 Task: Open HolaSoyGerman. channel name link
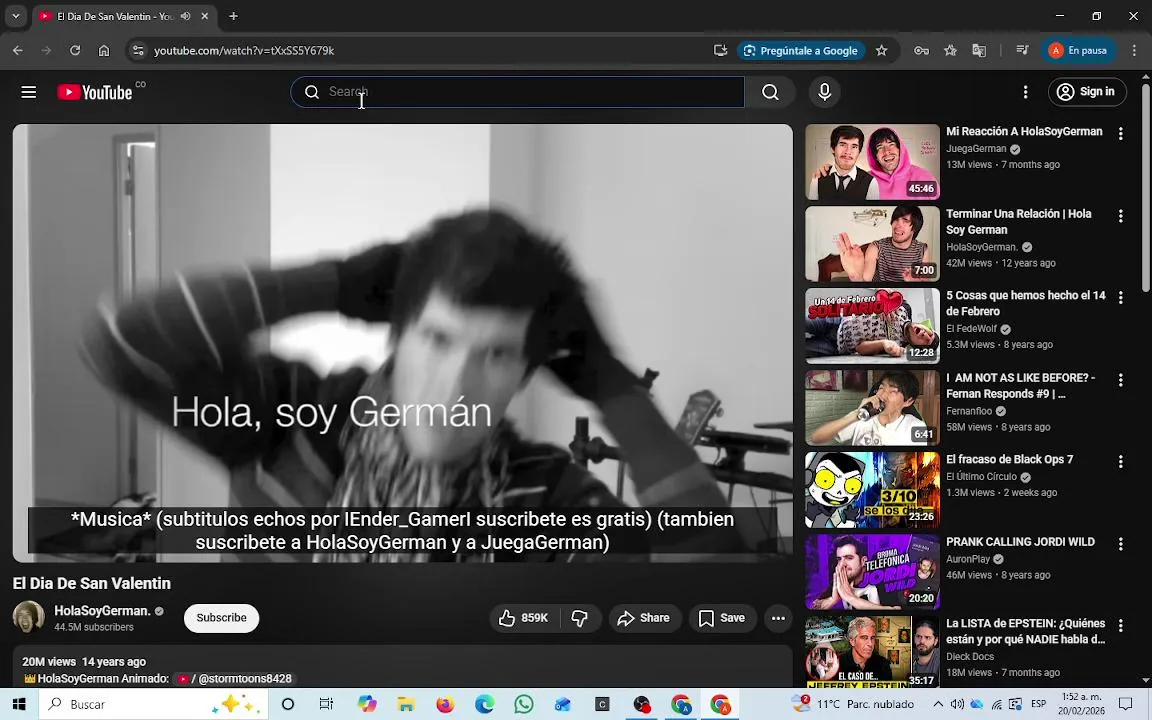[x=102, y=611]
